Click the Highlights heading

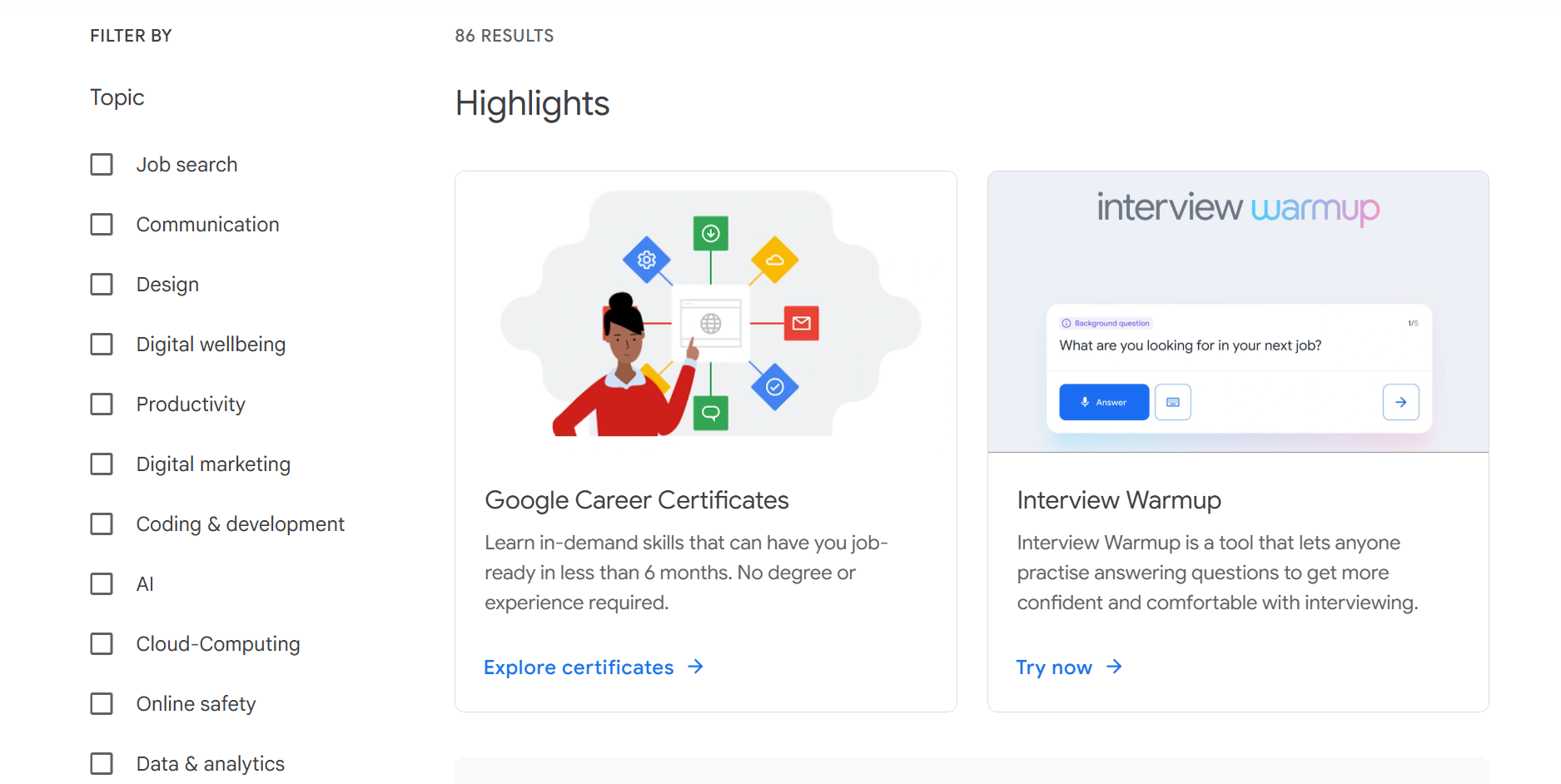tap(533, 104)
